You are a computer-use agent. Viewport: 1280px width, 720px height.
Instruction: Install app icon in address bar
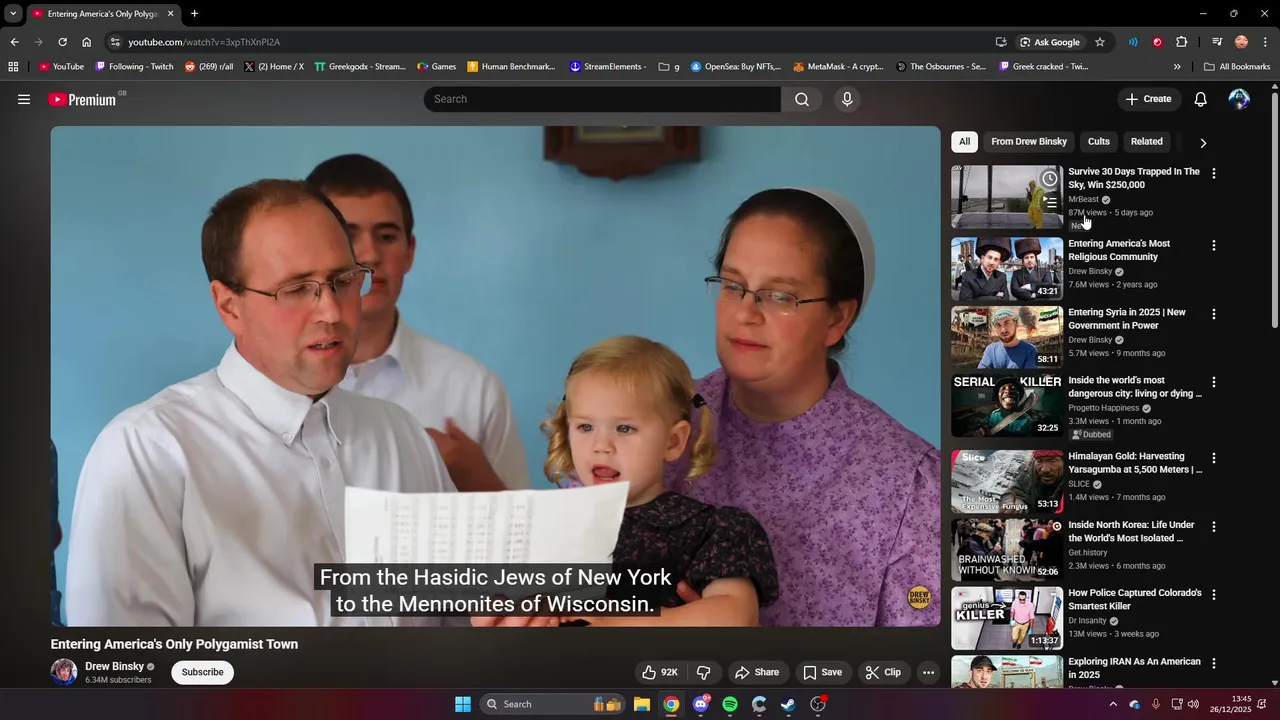(1001, 42)
